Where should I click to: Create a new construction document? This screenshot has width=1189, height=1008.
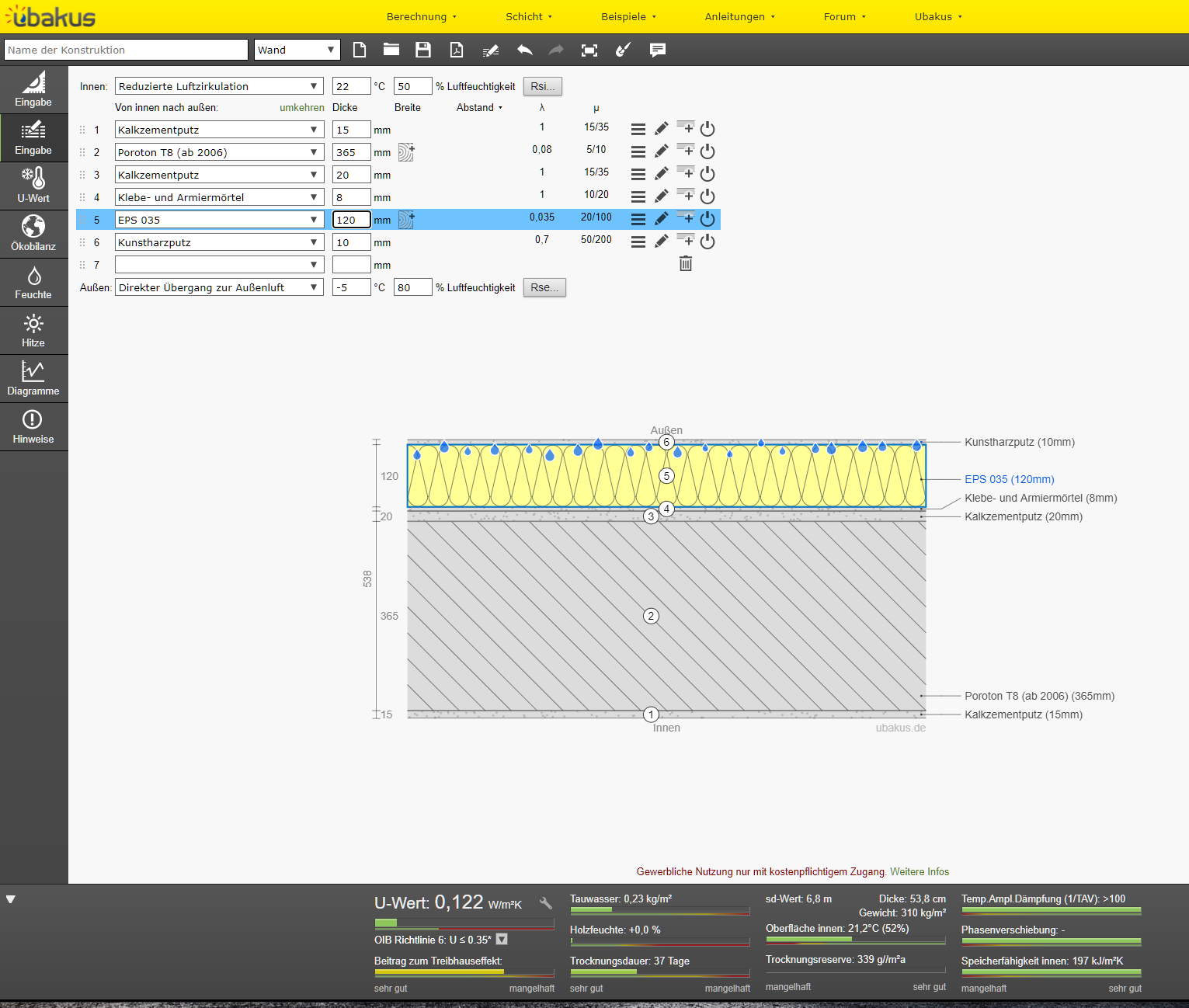tap(360, 50)
